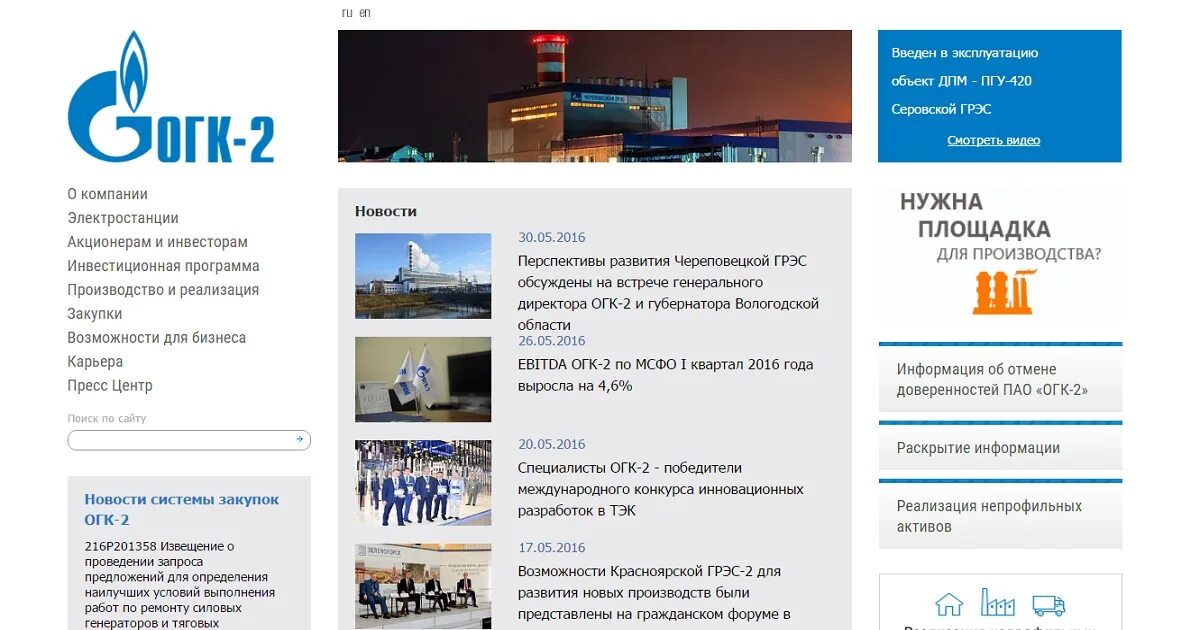1200x630 pixels.
Task: Click the house icon in the bottom banner
Action: (x=949, y=604)
